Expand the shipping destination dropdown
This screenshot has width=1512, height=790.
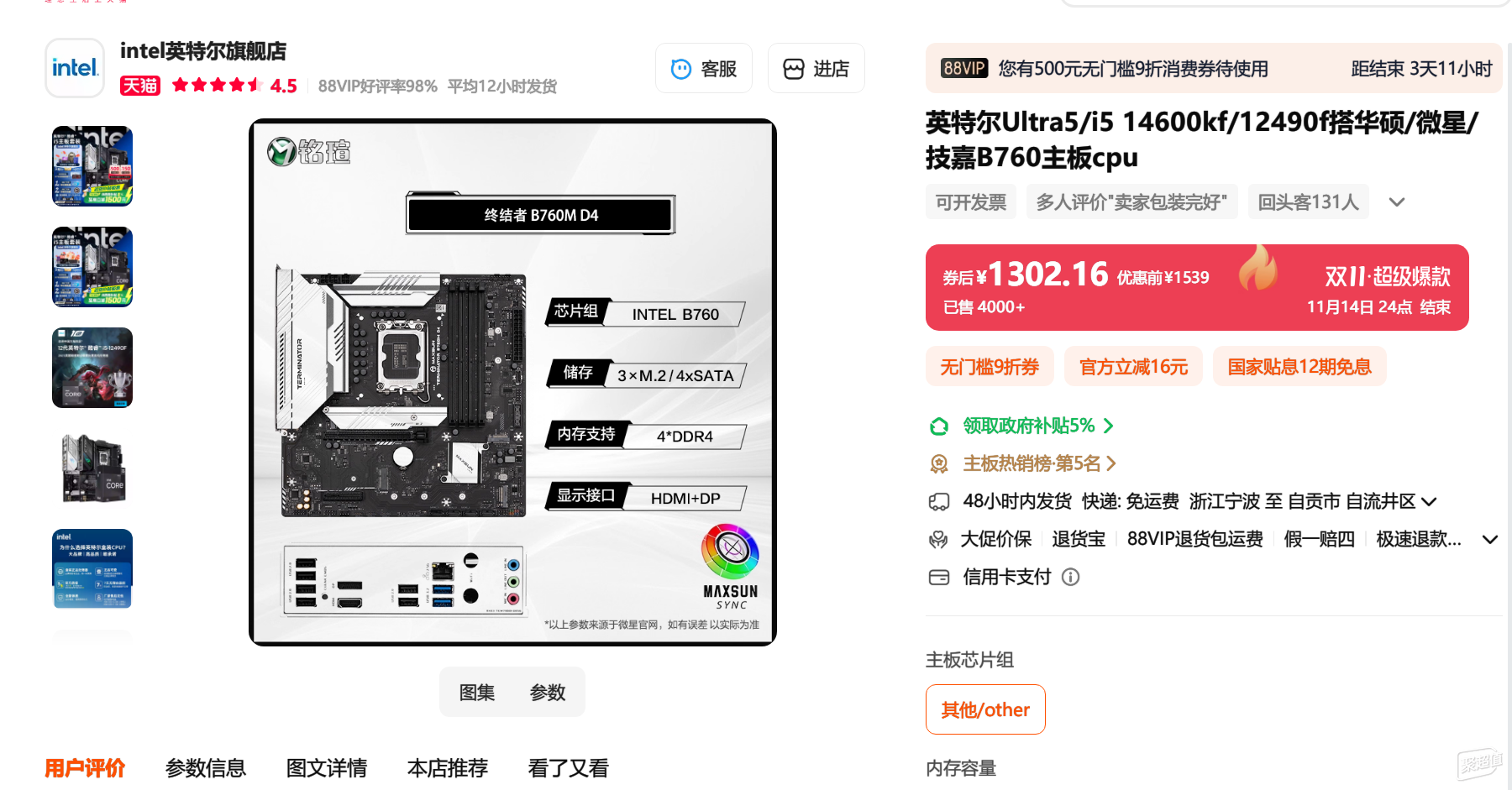(1429, 502)
